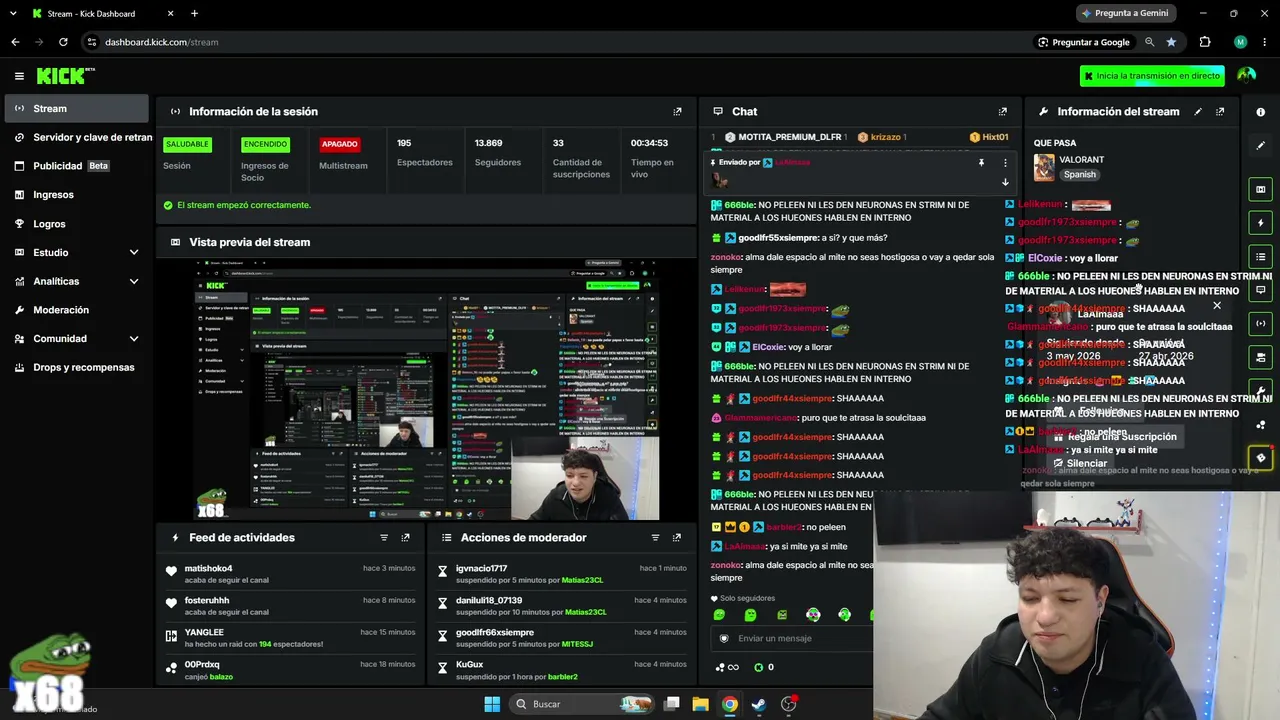Click the Windows taskbar Buscar search box
This screenshot has height=720, width=1280.
584,704
